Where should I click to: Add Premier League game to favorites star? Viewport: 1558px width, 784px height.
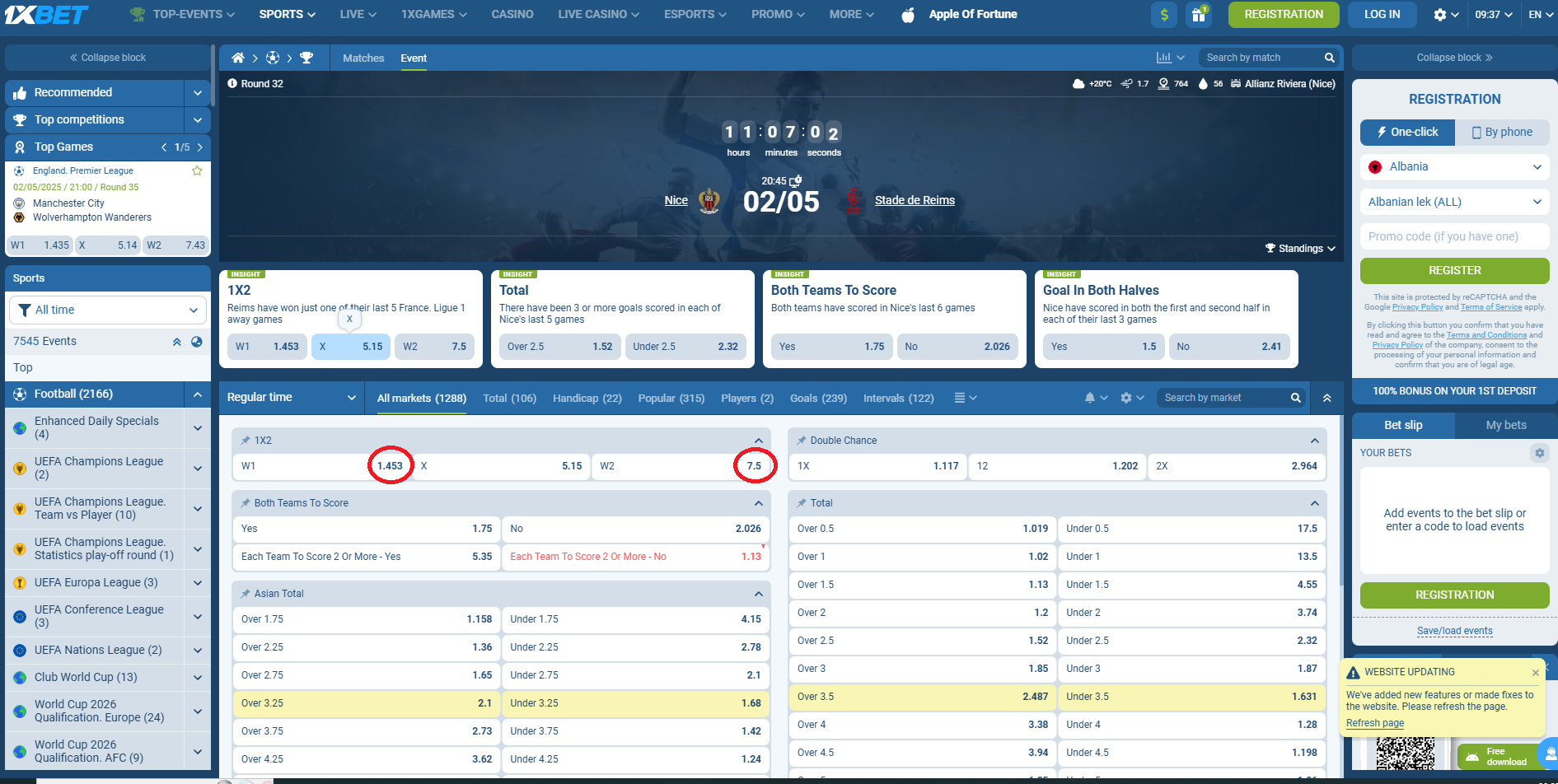click(x=197, y=170)
